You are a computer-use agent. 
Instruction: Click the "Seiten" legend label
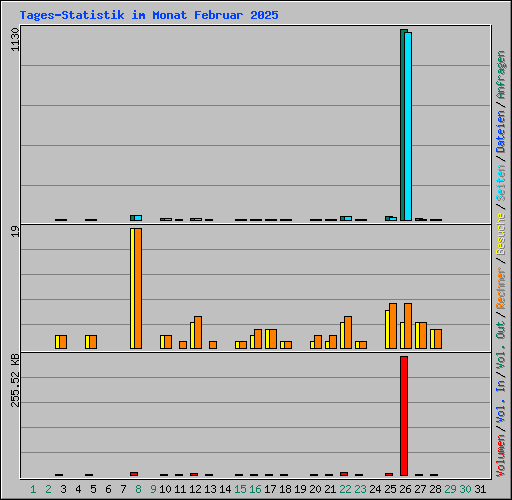[501, 183]
